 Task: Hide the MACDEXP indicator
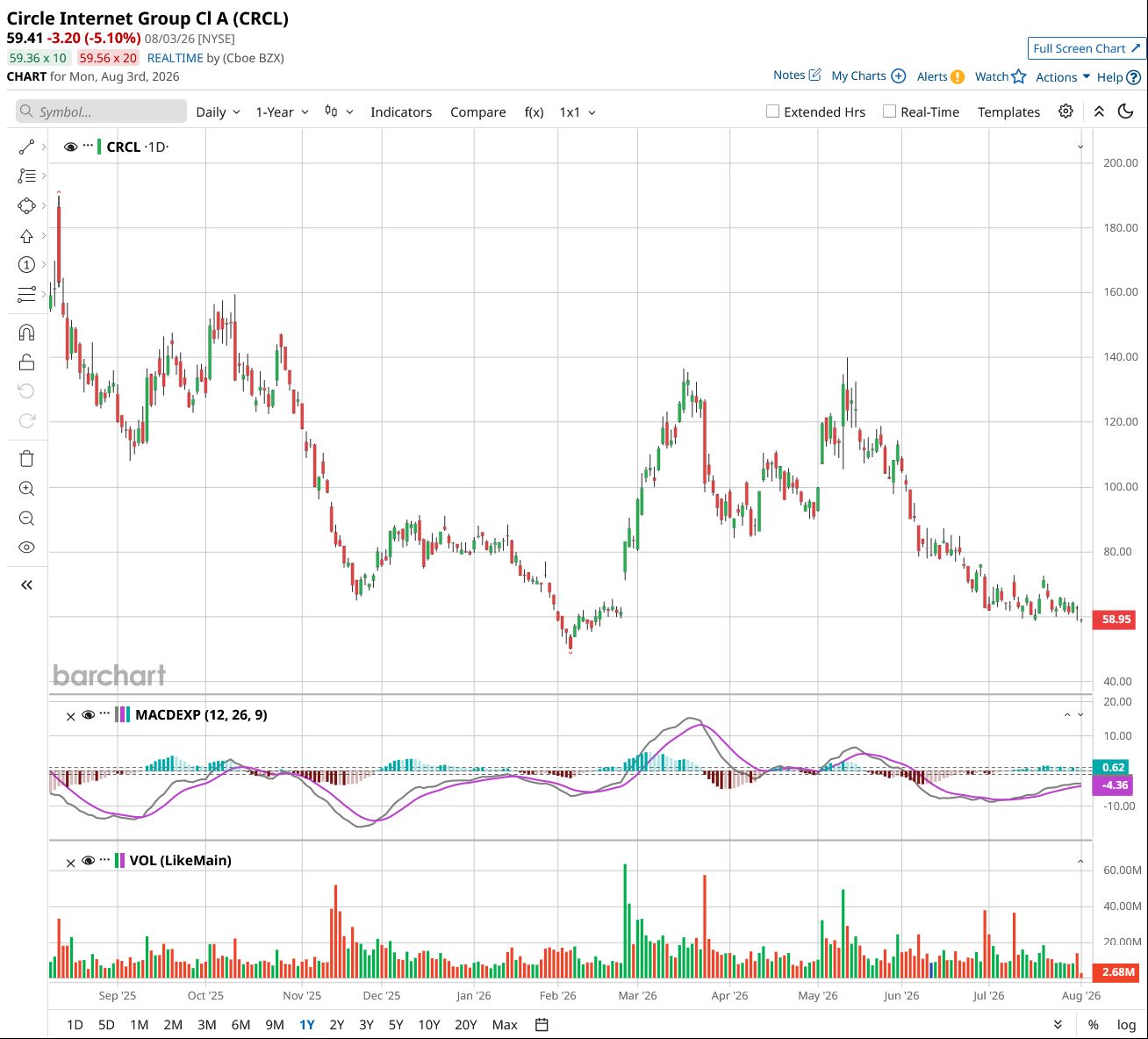(88, 715)
